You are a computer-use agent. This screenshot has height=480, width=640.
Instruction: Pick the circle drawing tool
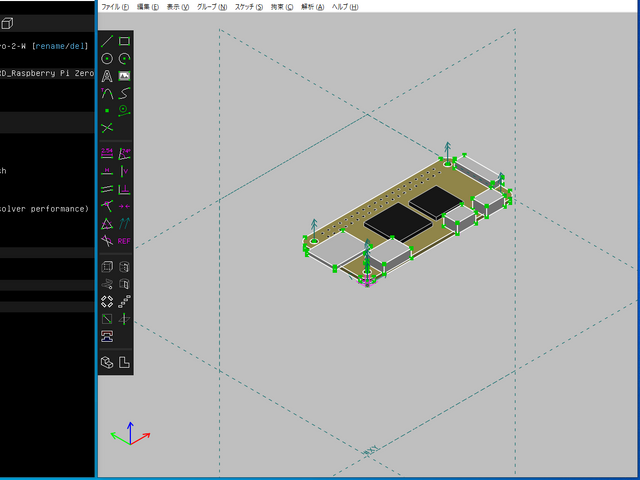(x=107, y=59)
